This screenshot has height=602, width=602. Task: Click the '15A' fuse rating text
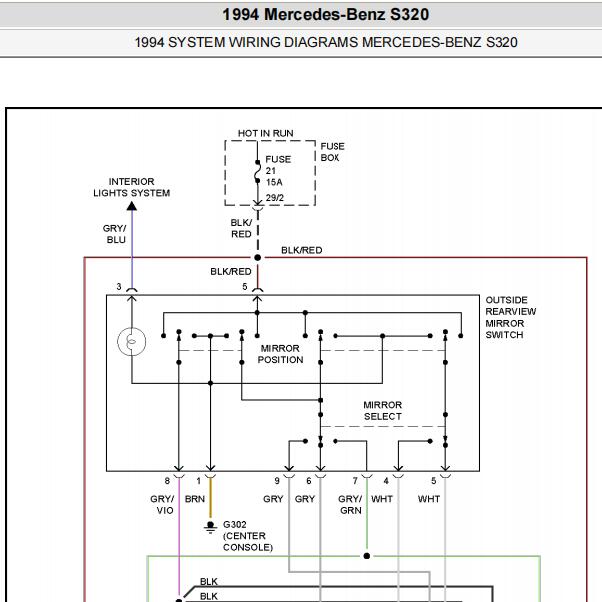[x=274, y=182]
